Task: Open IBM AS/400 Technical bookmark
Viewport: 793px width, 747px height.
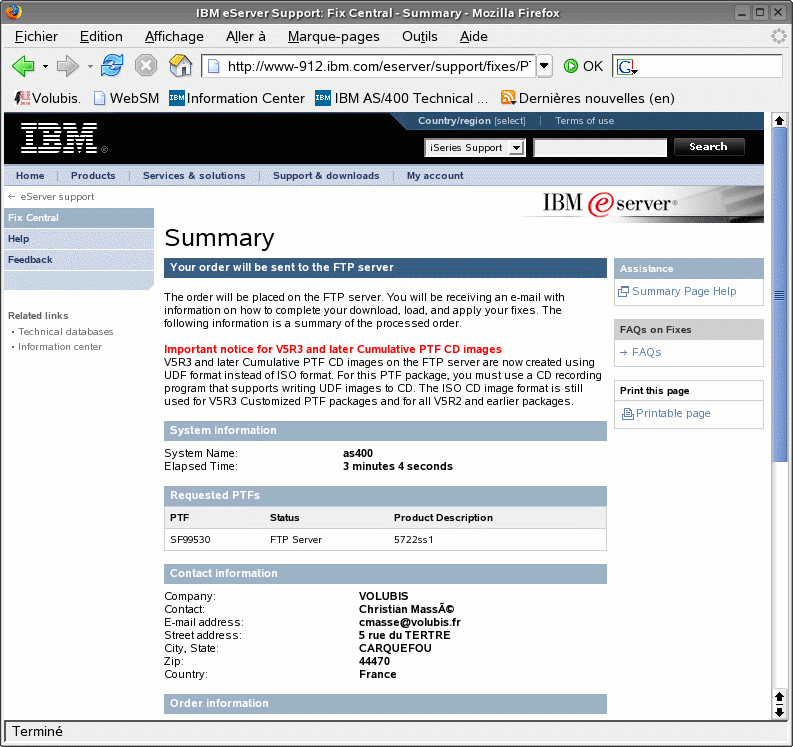Action: tap(402, 98)
